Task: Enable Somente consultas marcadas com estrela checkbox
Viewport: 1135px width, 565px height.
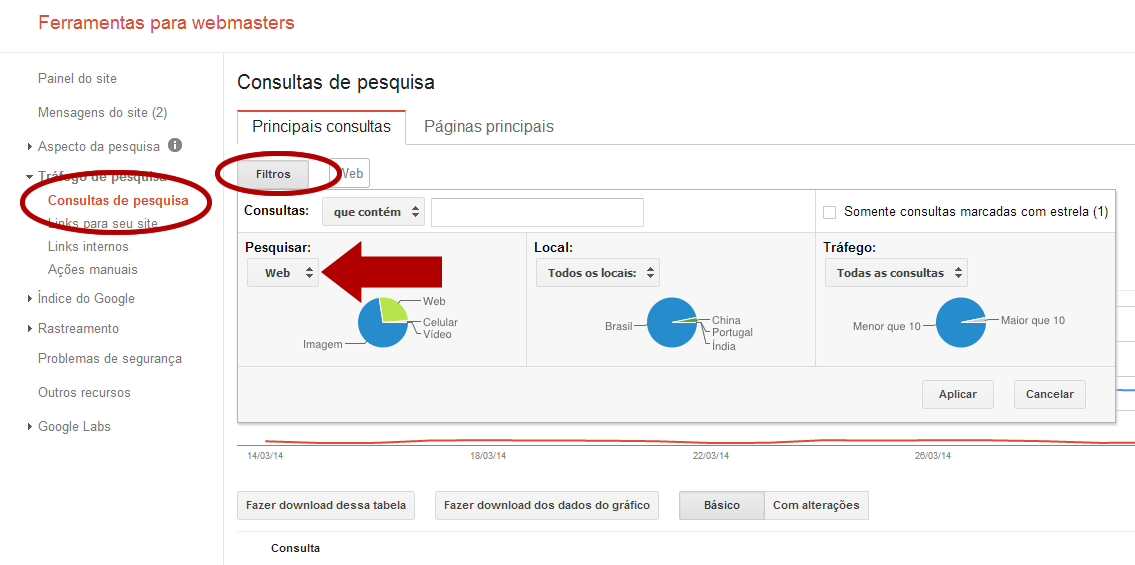Action: pyautogui.click(x=829, y=212)
